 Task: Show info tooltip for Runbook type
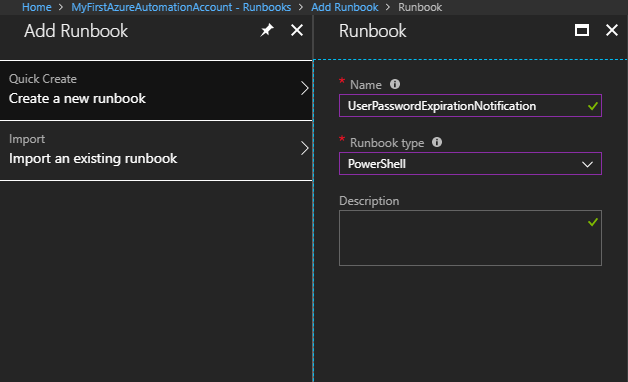point(437,142)
